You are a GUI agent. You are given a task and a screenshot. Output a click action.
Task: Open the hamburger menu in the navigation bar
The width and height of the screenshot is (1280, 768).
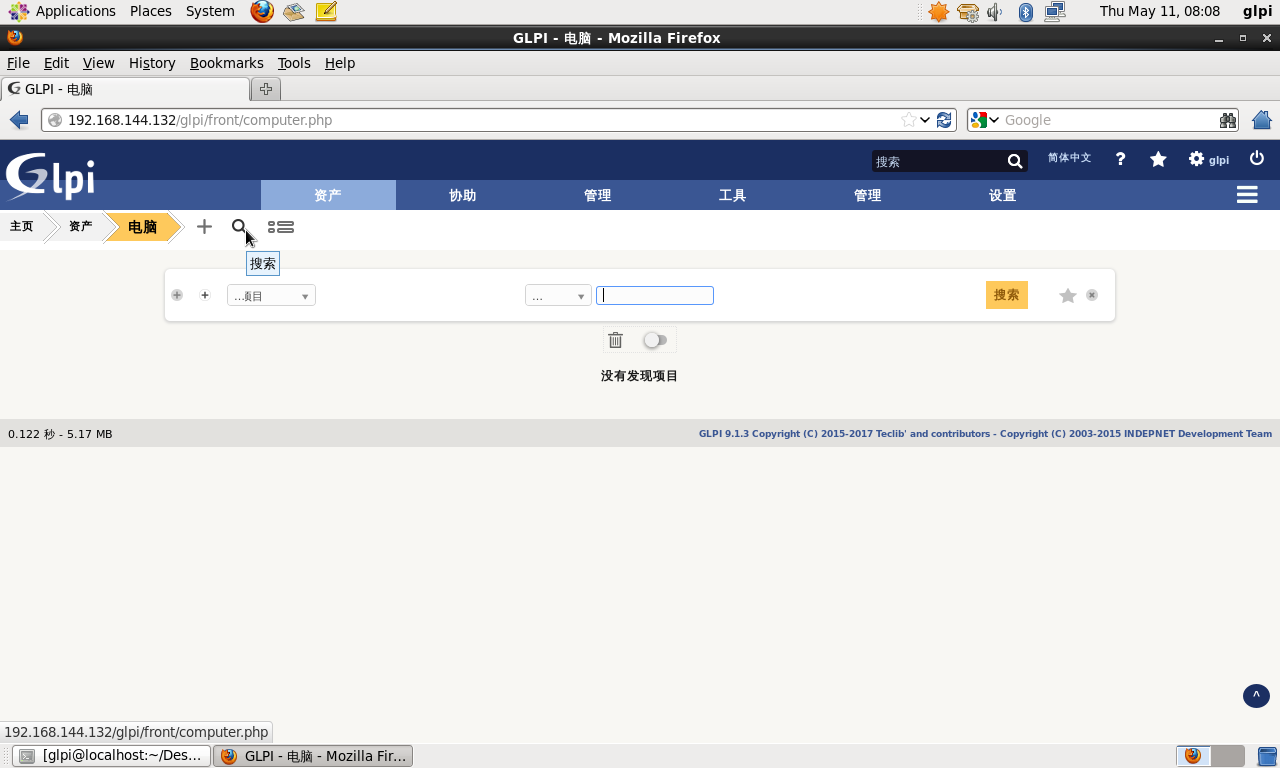(1247, 195)
